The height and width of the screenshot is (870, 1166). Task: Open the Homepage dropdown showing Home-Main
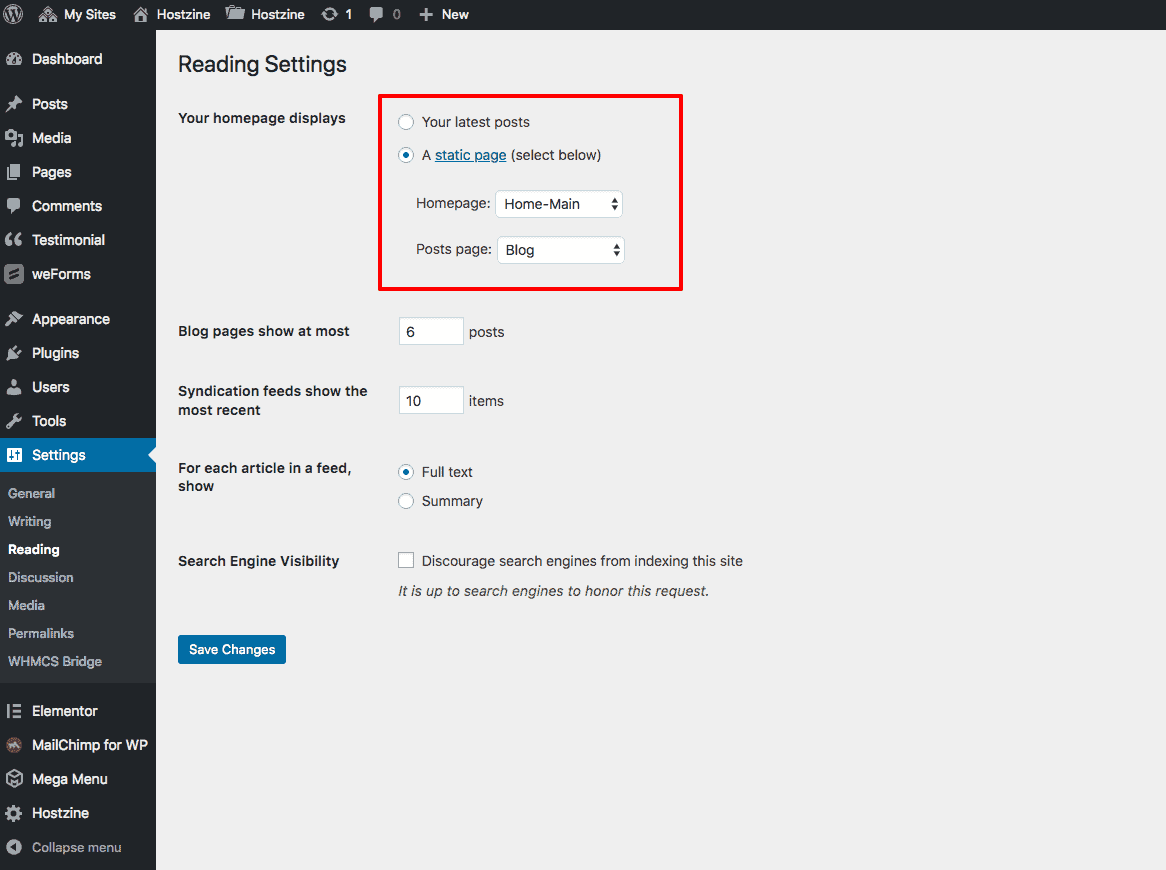559,204
